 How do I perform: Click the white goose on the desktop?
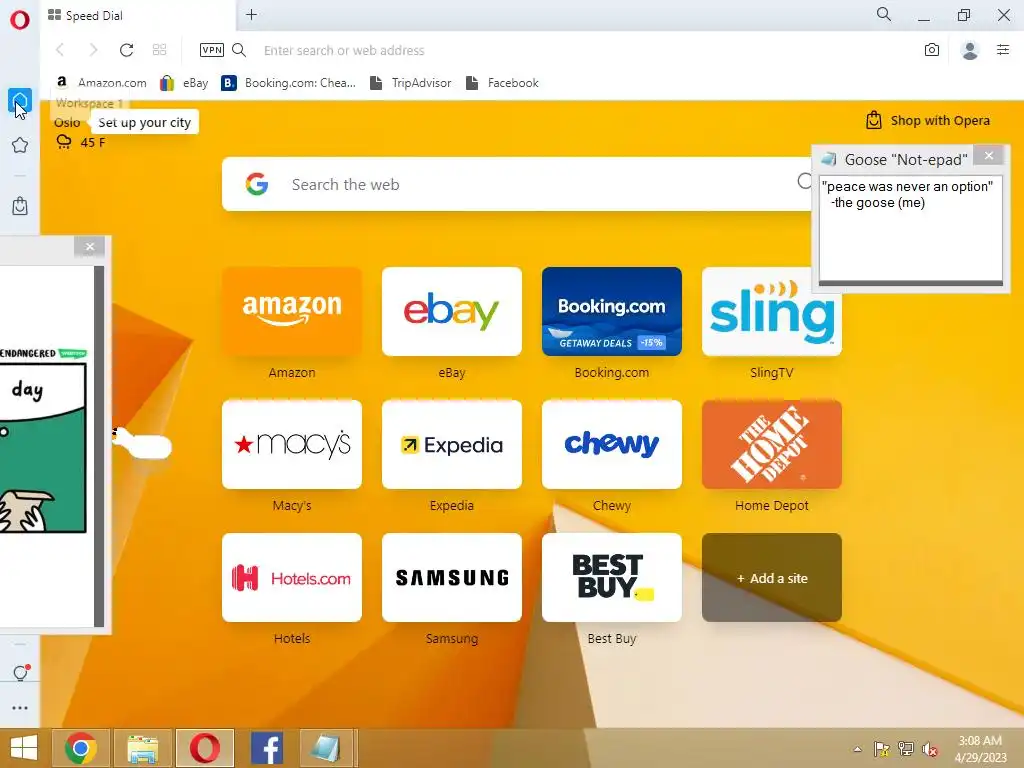coord(143,444)
